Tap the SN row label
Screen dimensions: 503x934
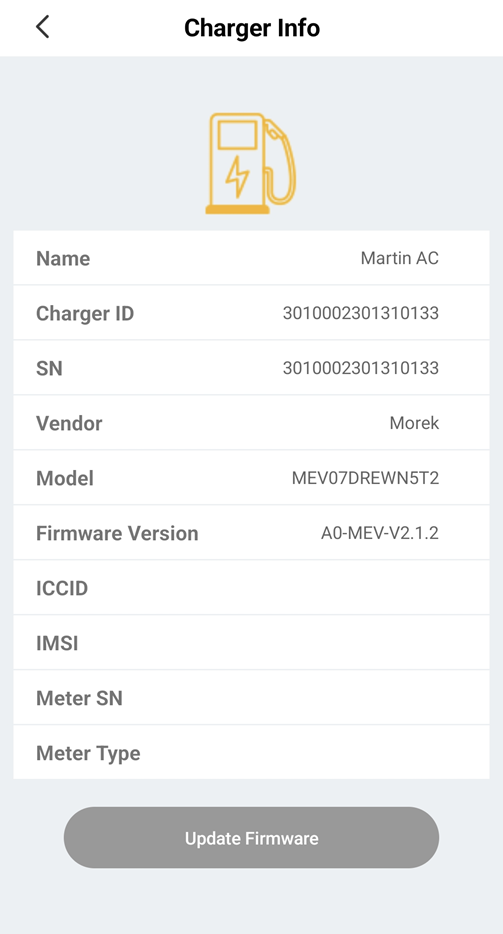click(49, 368)
